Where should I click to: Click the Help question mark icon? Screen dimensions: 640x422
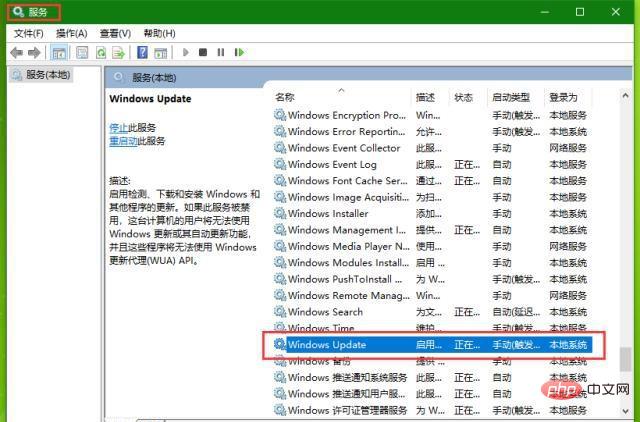click(142, 53)
